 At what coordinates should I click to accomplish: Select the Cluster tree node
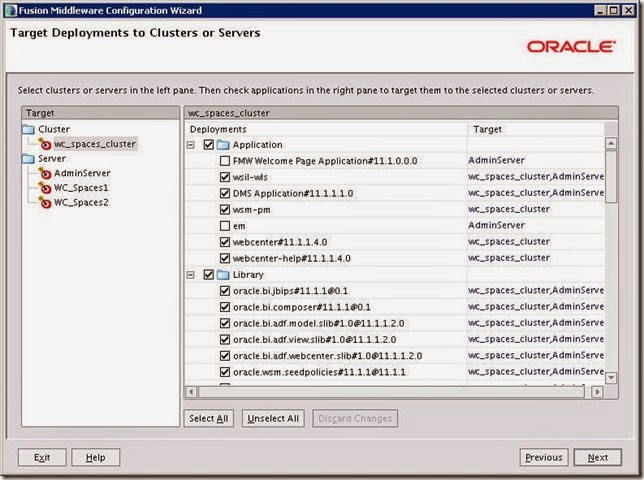pyautogui.click(x=54, y=129)
